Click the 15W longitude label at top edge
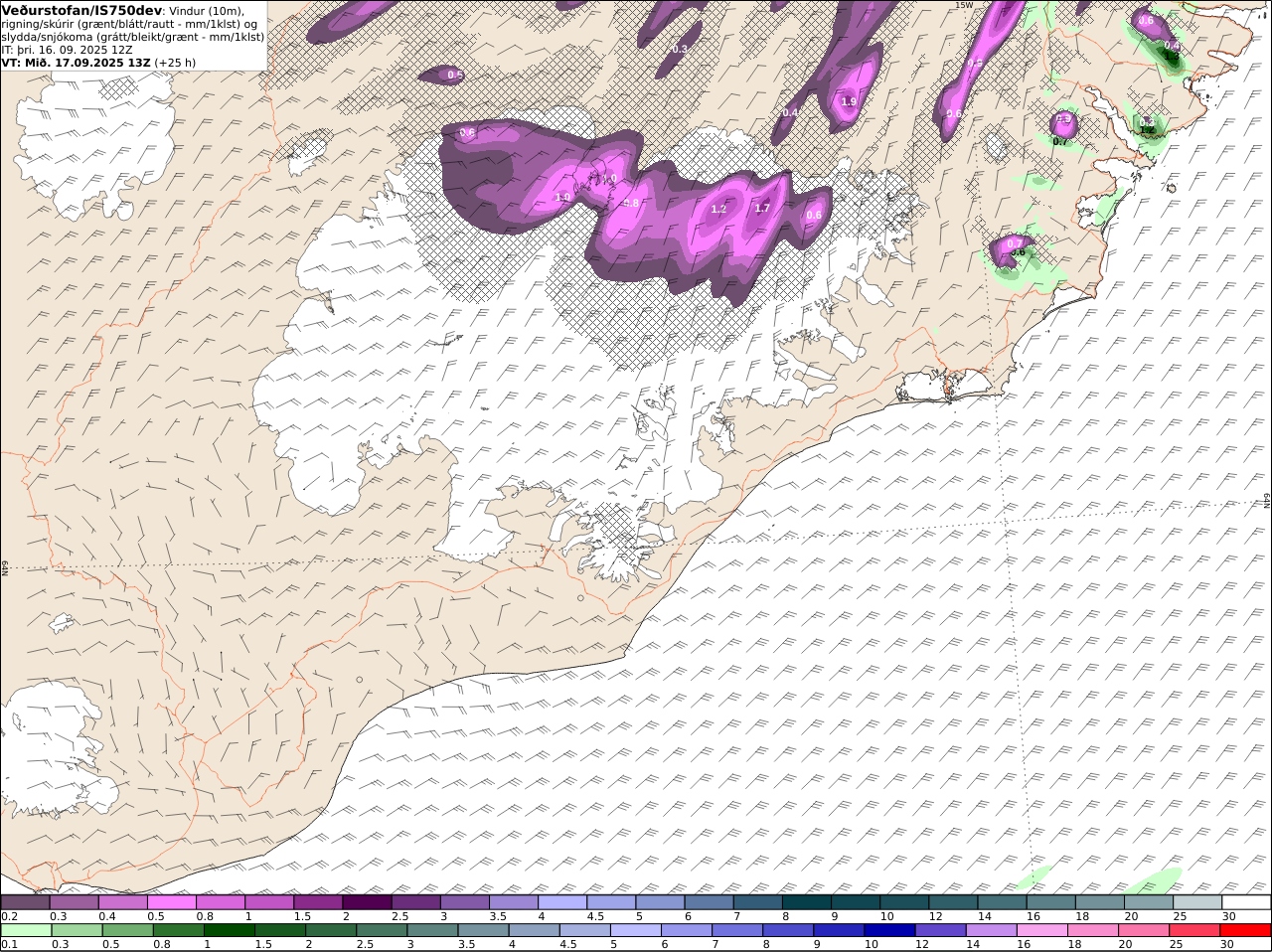 (x=963, y=5)
